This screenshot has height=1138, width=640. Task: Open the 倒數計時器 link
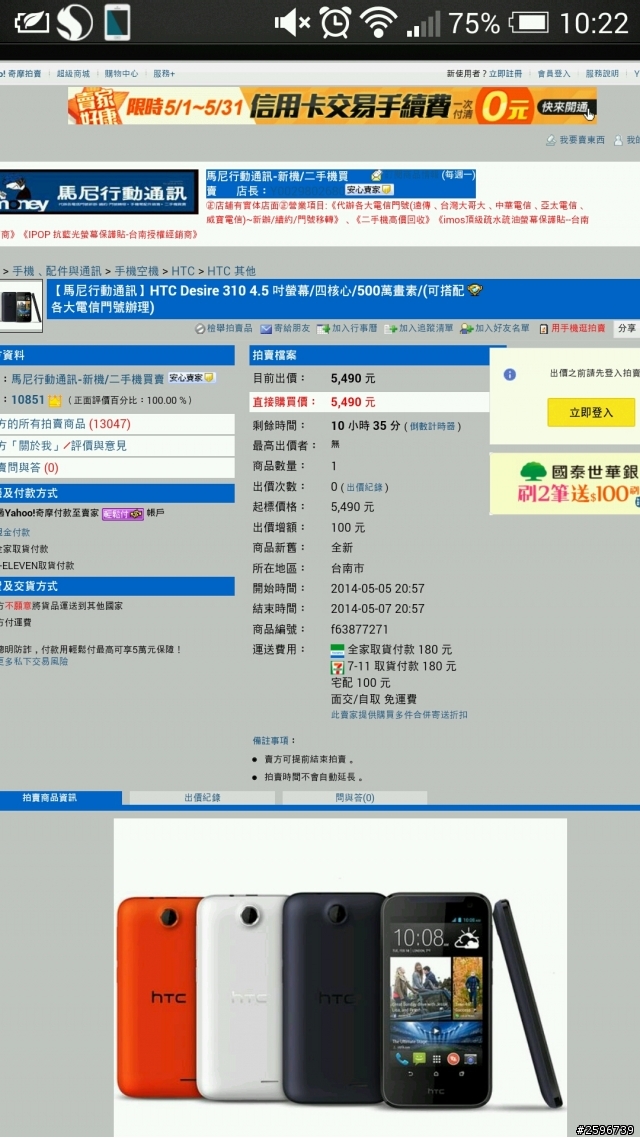tap(432, 426)
